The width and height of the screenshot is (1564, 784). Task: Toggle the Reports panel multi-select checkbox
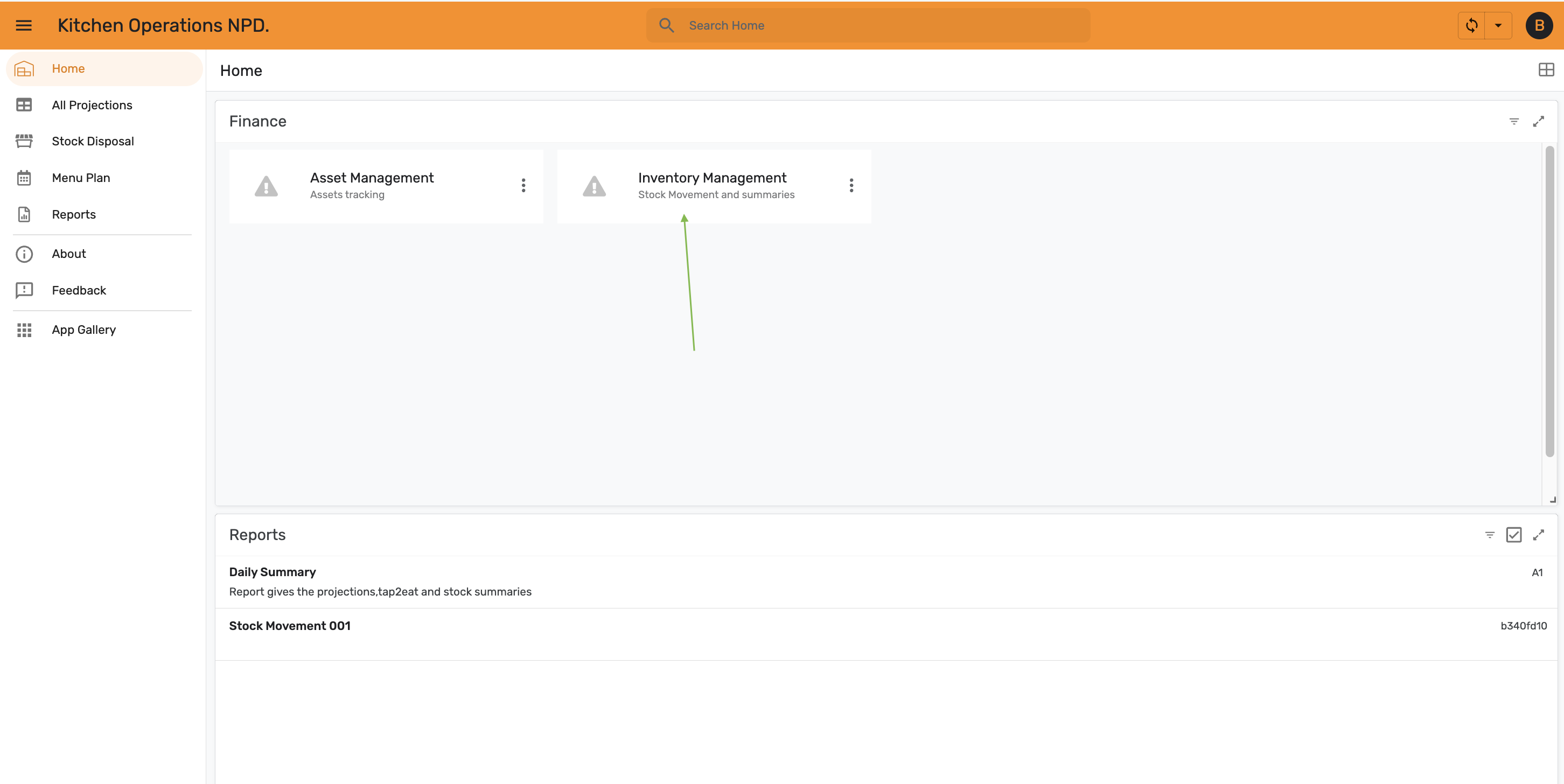pyautogui.click(x=1514, y=535)
